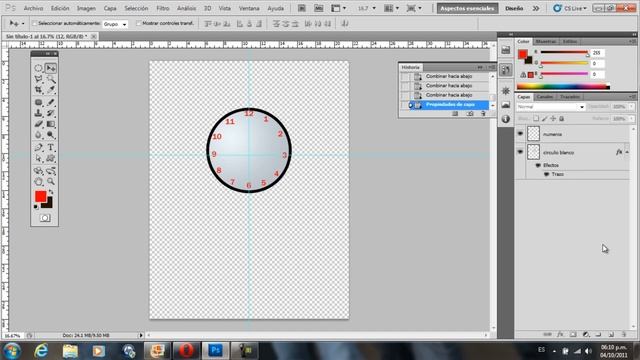Image resolution: width=640 pixels, height=360 pixels.
Task: Toggle visibility of Trazo effect
Action: point(547,174)
